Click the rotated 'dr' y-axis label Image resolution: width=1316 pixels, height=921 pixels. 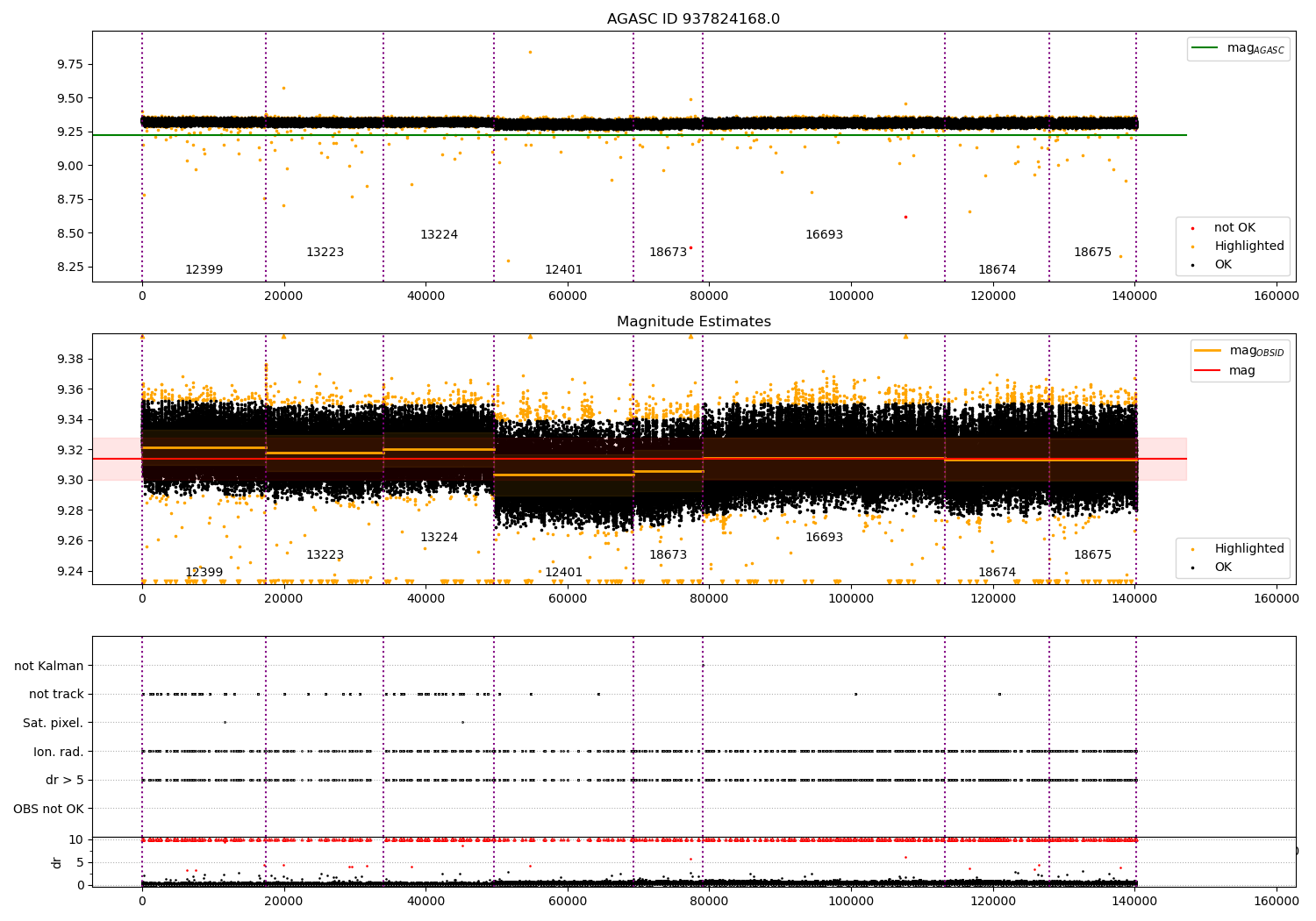(57, 862)
